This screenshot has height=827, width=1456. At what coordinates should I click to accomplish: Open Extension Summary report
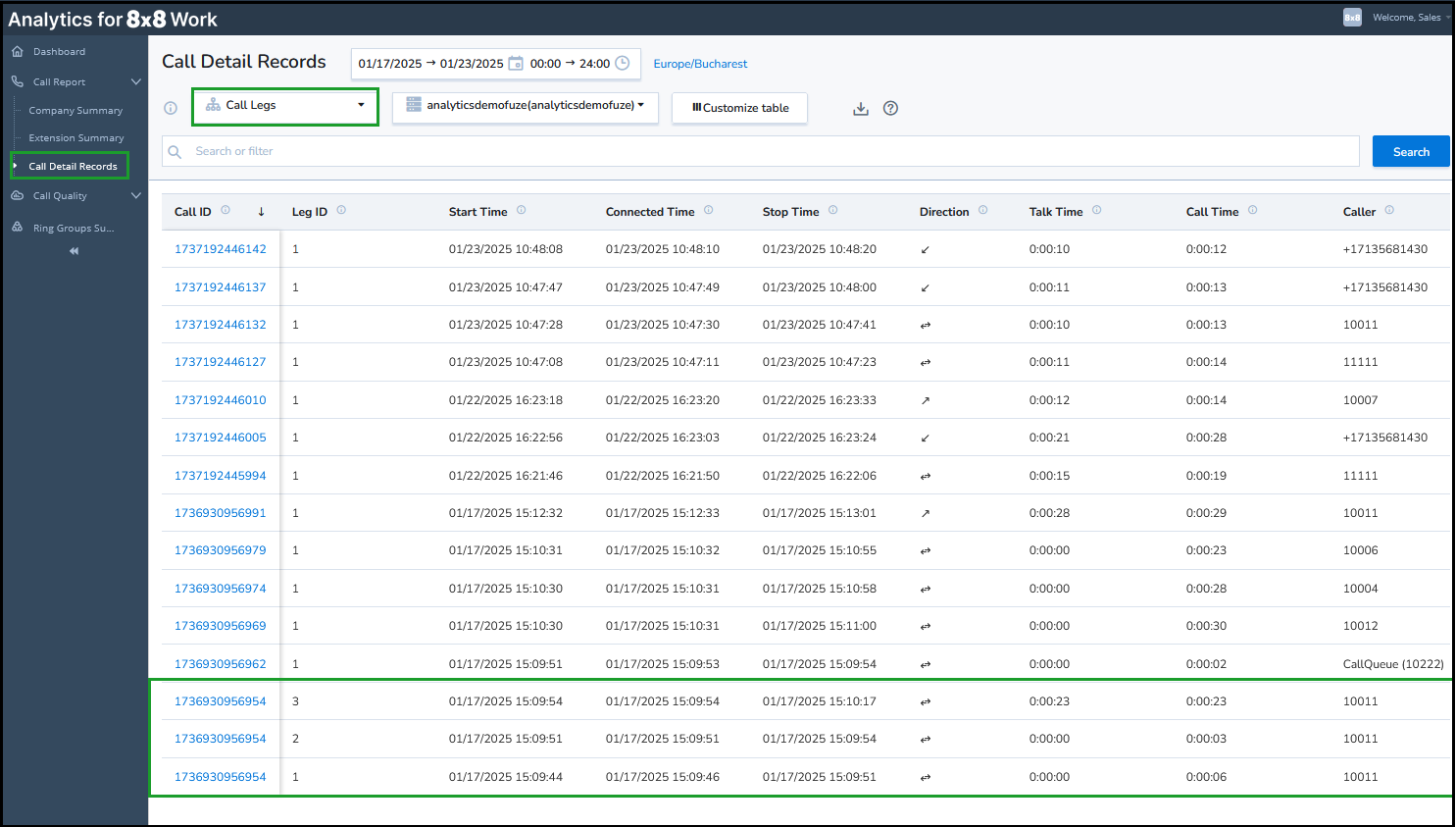tap(76, 137)
